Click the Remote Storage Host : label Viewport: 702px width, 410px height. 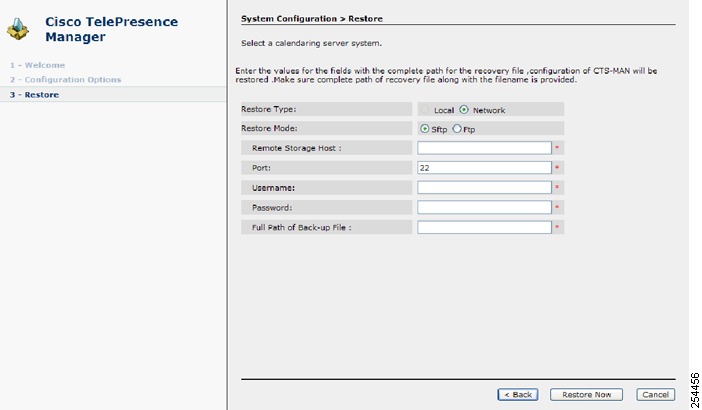coord(297,148)
